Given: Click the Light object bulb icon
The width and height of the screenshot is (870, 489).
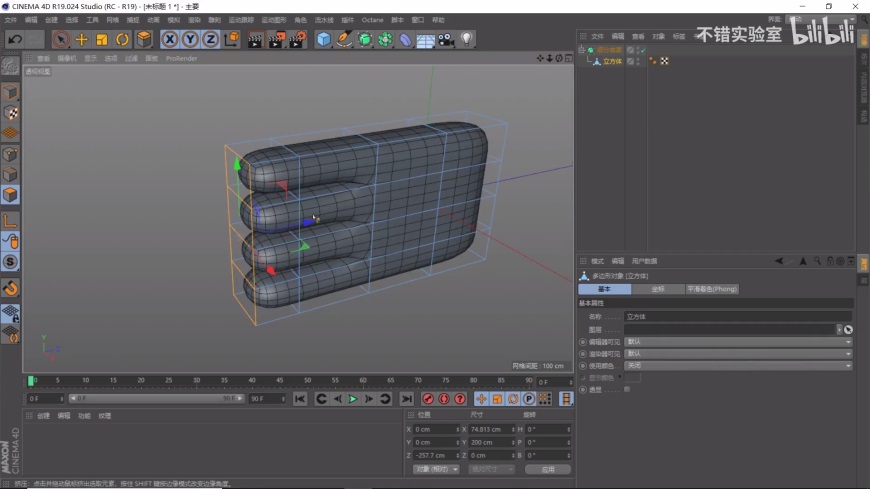Looking at the screenshot, I should (466, 39).
